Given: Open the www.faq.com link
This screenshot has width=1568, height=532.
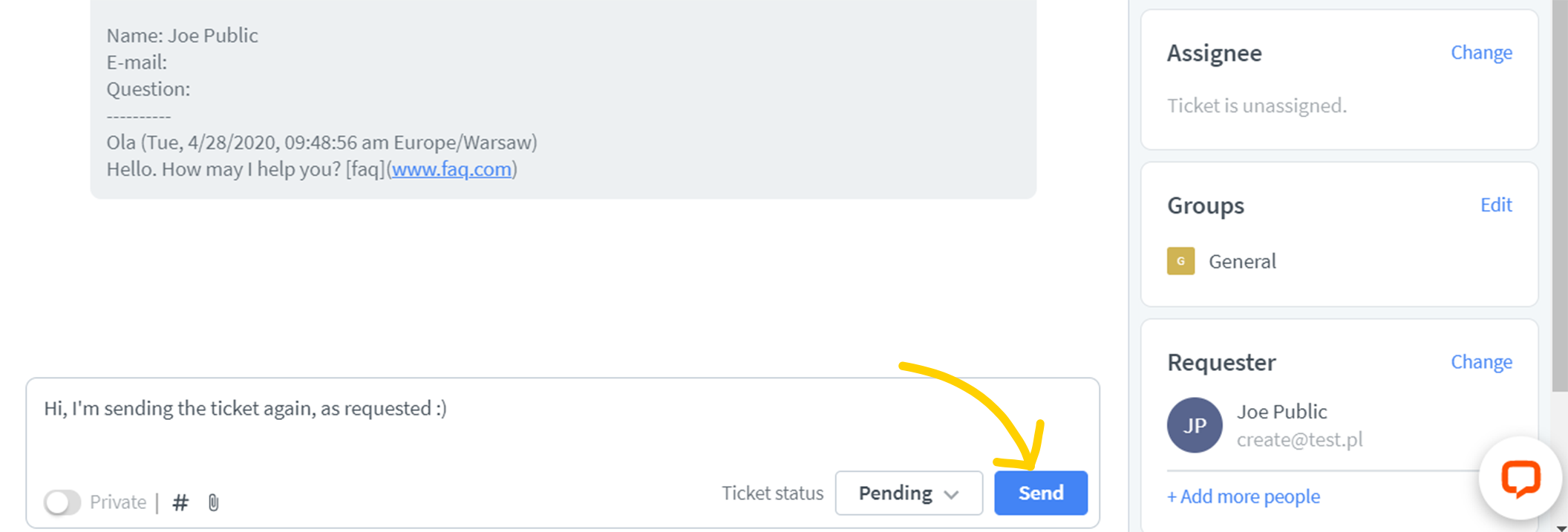Looking at the screenshot, I should click(x=451, y=169).
